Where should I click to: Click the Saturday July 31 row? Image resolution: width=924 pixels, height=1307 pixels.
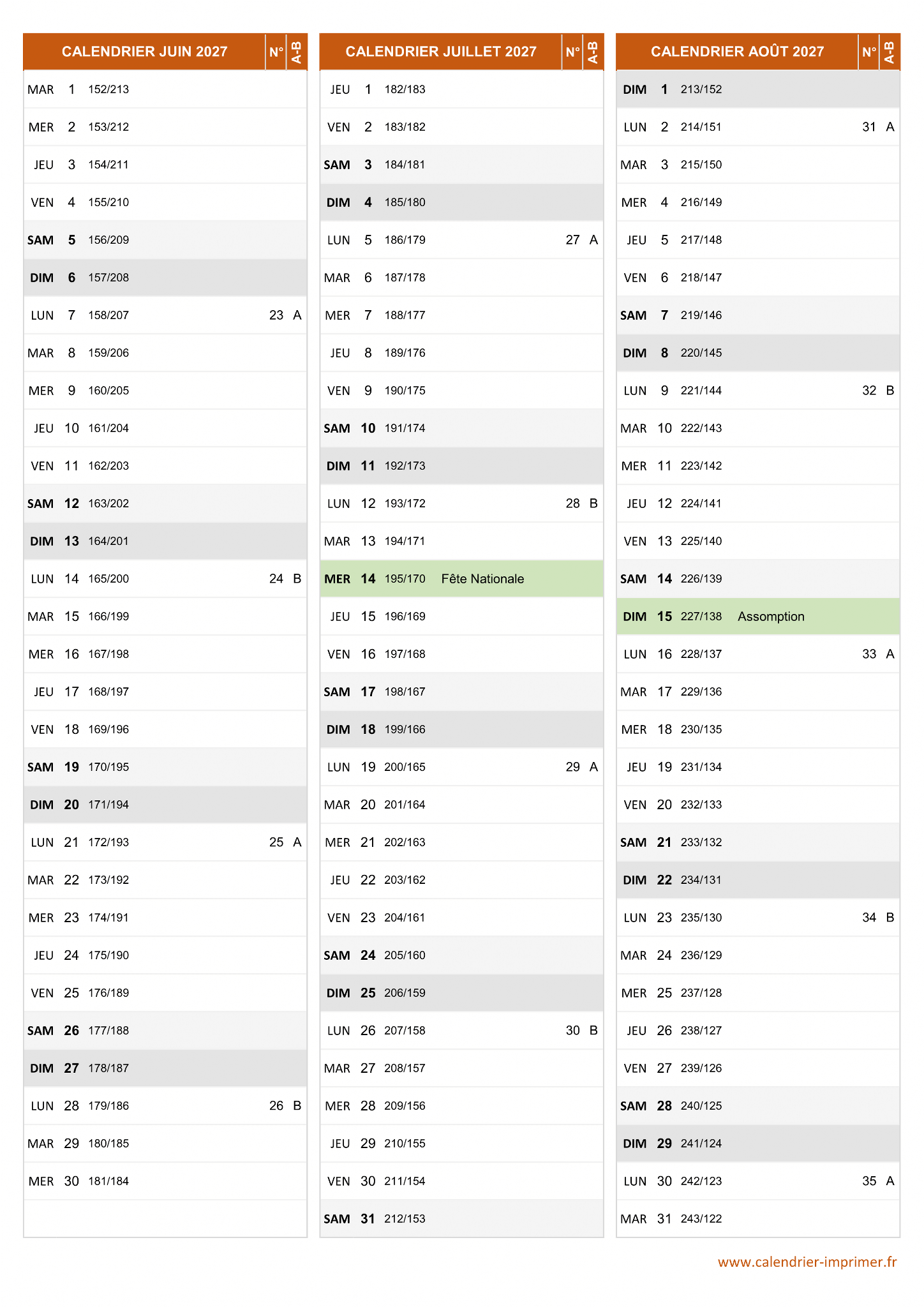461,1219
